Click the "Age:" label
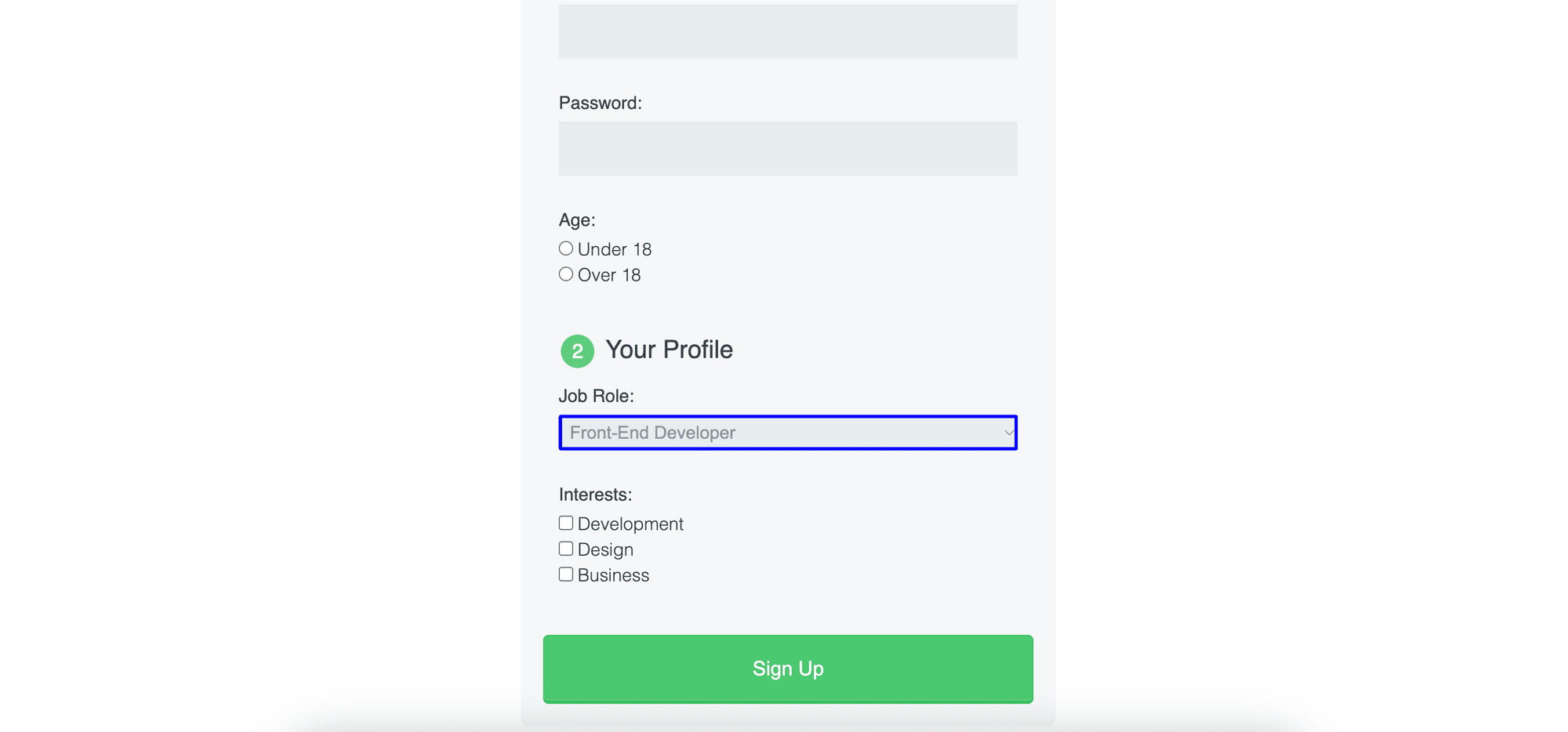The image size is (1568, 732). coord(577,220)
